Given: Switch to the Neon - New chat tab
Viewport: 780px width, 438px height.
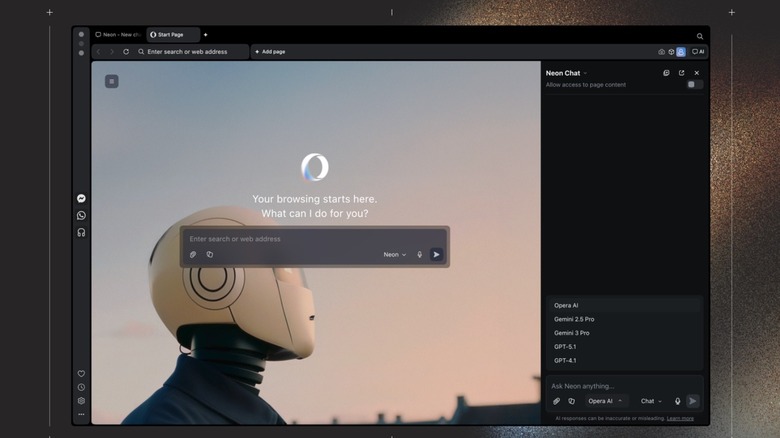Looking at the screenshot, I should [x=118, y=35].
